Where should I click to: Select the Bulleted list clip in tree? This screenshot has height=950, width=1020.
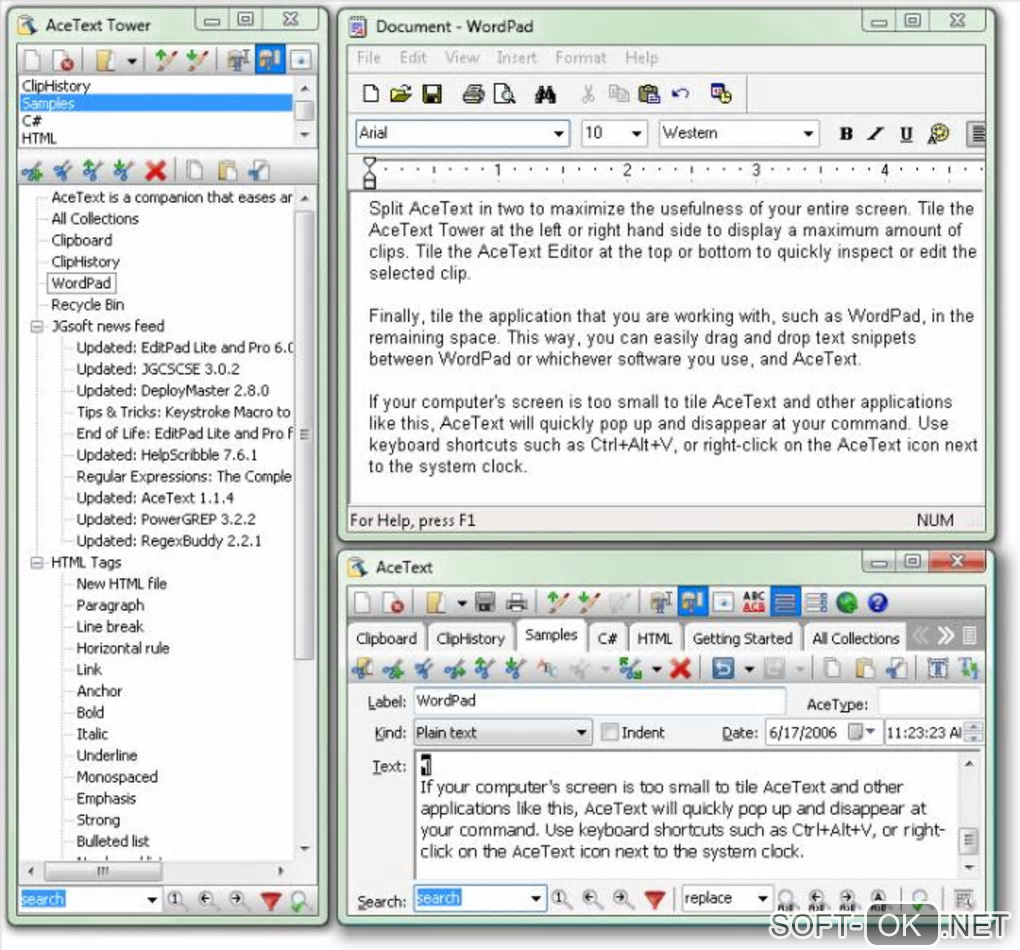(x=113, y=841)
